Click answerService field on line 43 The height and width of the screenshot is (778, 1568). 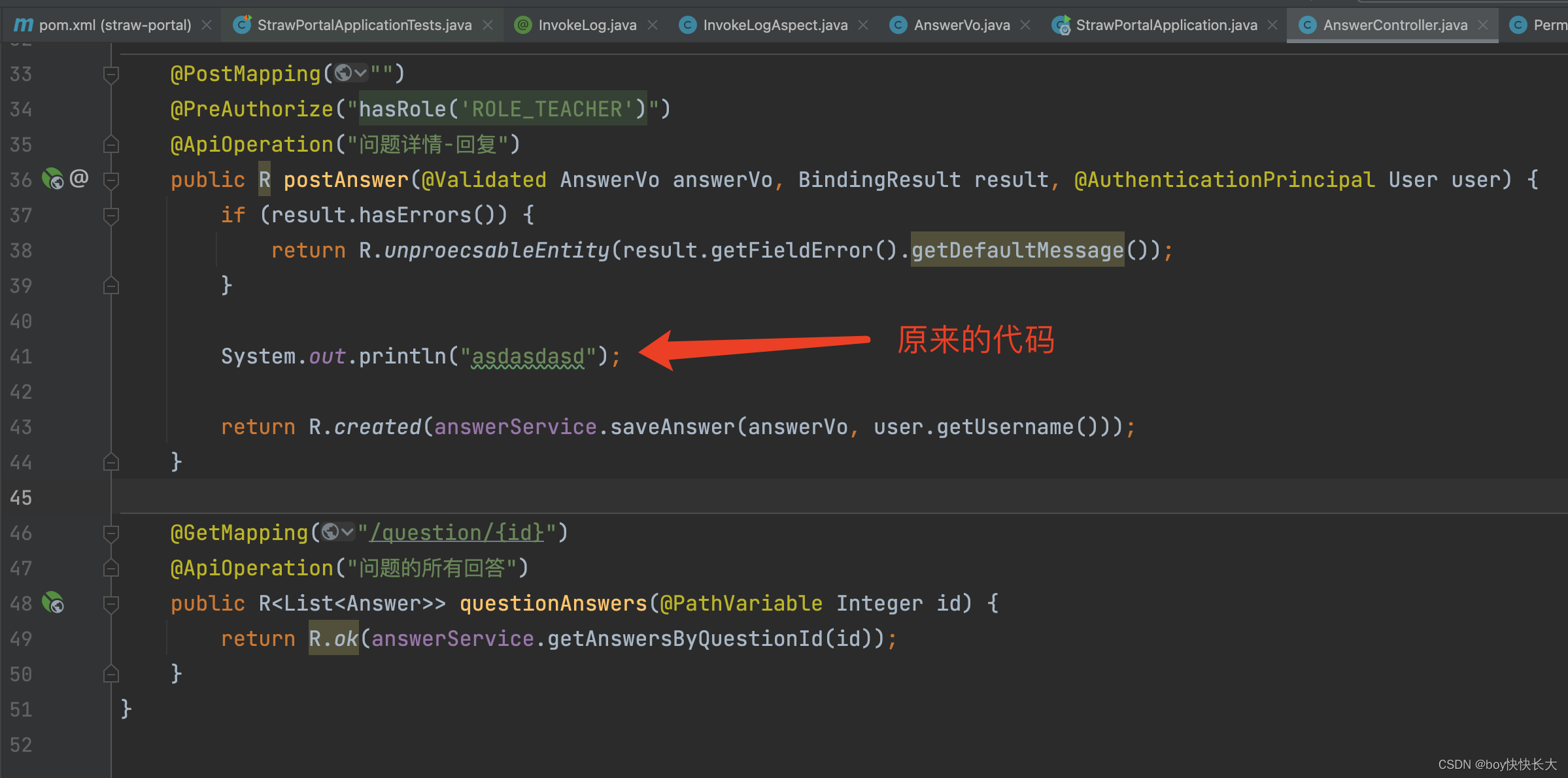click(x=515, y=427)
